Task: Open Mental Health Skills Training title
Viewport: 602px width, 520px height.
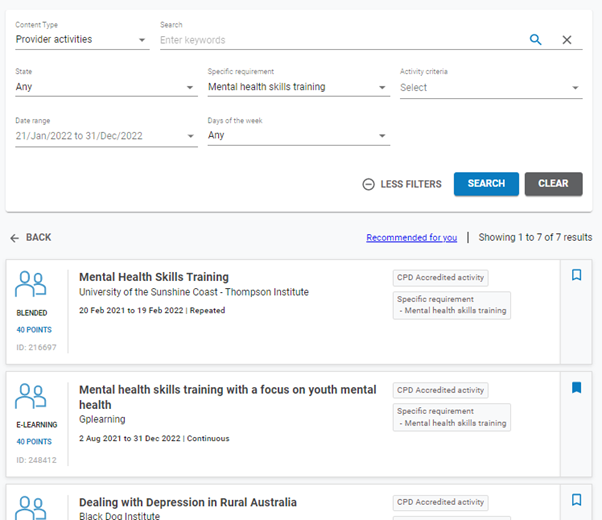Action: (154, 277)
